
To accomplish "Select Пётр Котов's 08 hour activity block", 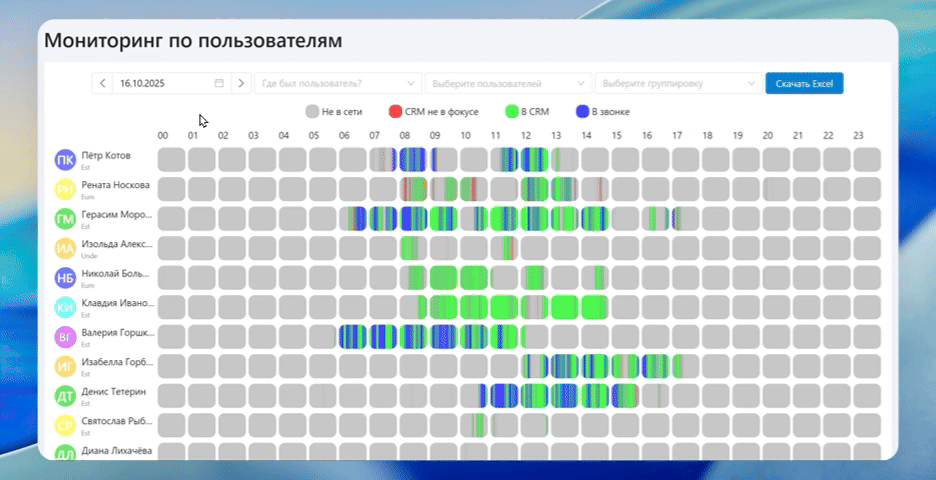I will click(x=412, y=160).
